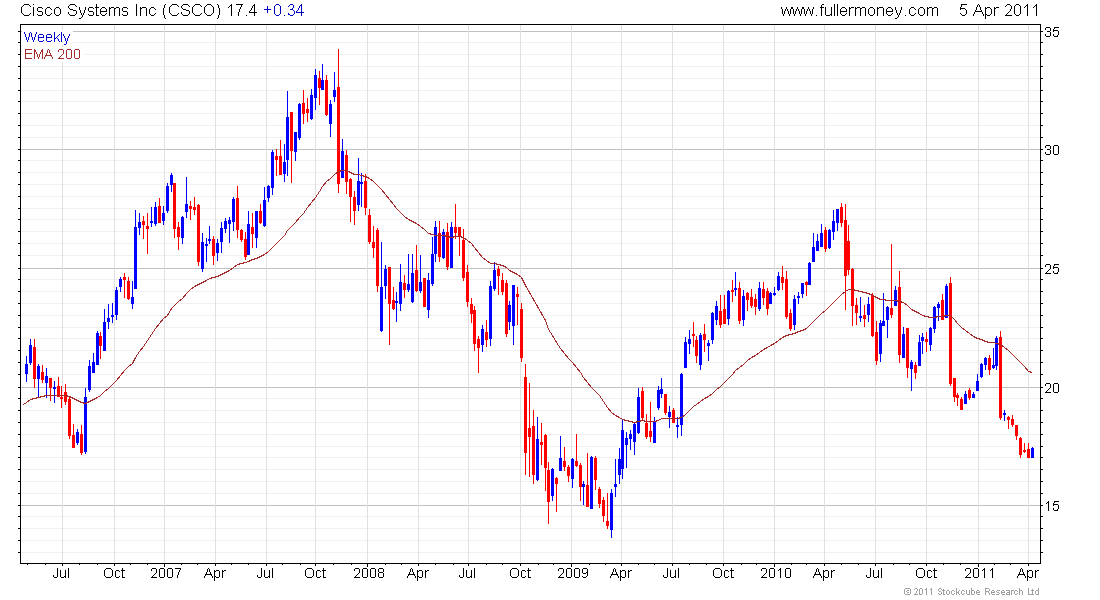Click the '2010' year axis label
This screenshot has height=600, width=1100.
(x=776, y=573)
